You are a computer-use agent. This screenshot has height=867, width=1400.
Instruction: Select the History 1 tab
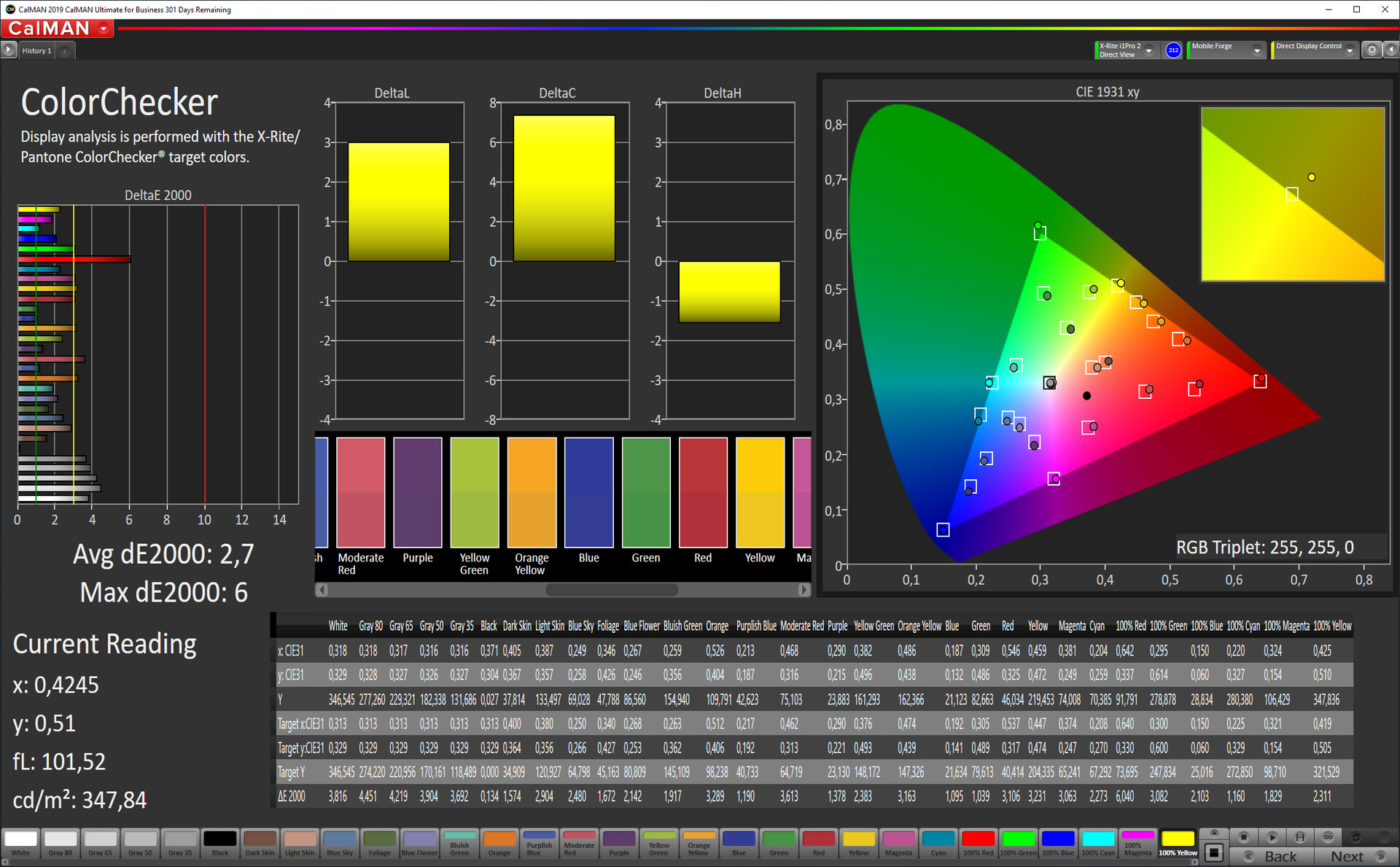(x=36, y=50)
